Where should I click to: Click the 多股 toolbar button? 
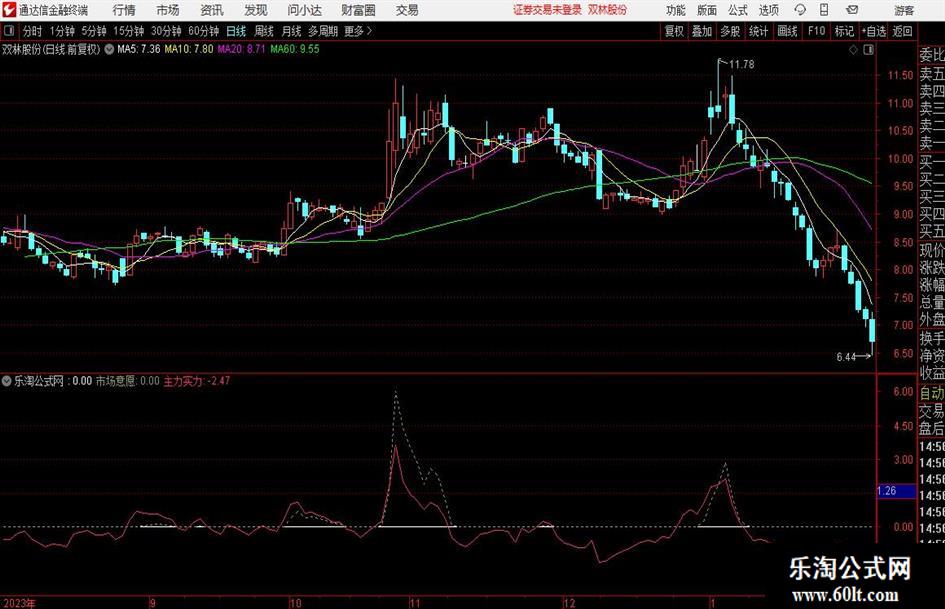[730, 31]
